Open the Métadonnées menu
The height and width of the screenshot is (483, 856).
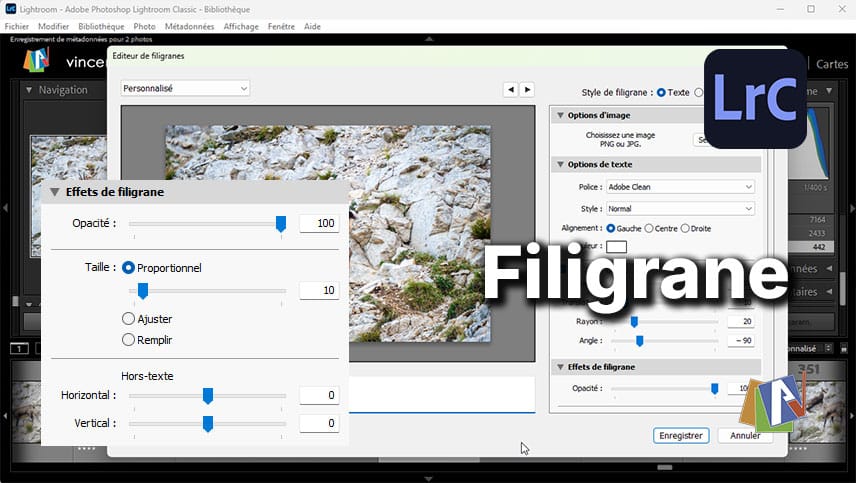(189, 26)
